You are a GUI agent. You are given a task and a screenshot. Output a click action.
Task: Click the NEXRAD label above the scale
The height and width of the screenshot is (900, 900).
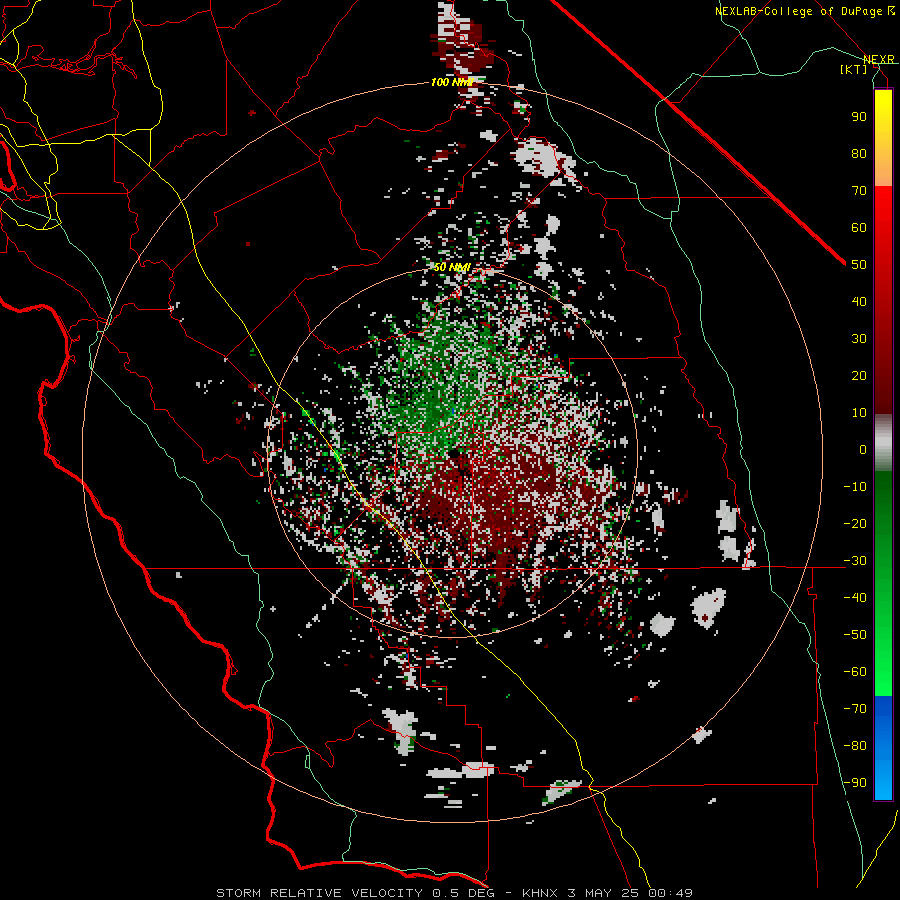coord(879,60)
